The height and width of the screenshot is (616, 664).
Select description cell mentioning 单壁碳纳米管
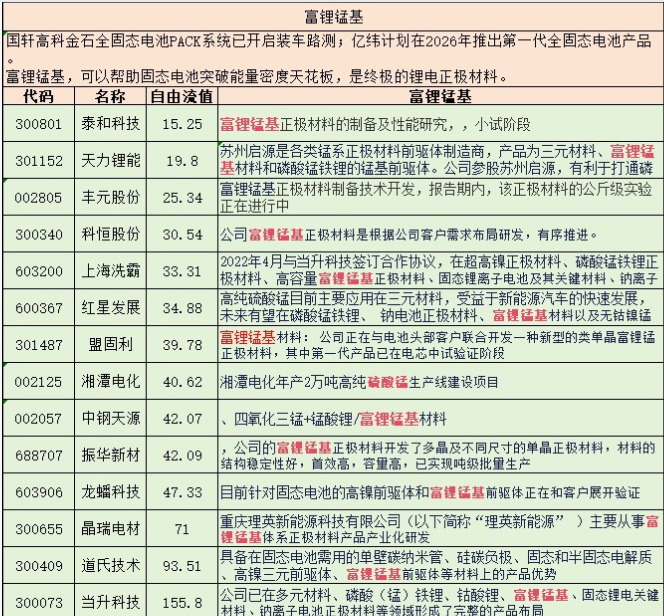(x=441, y=566)
